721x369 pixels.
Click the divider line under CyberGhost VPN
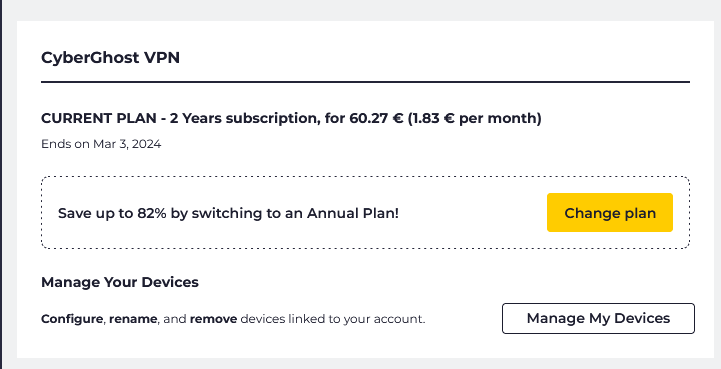click(366, 82)
